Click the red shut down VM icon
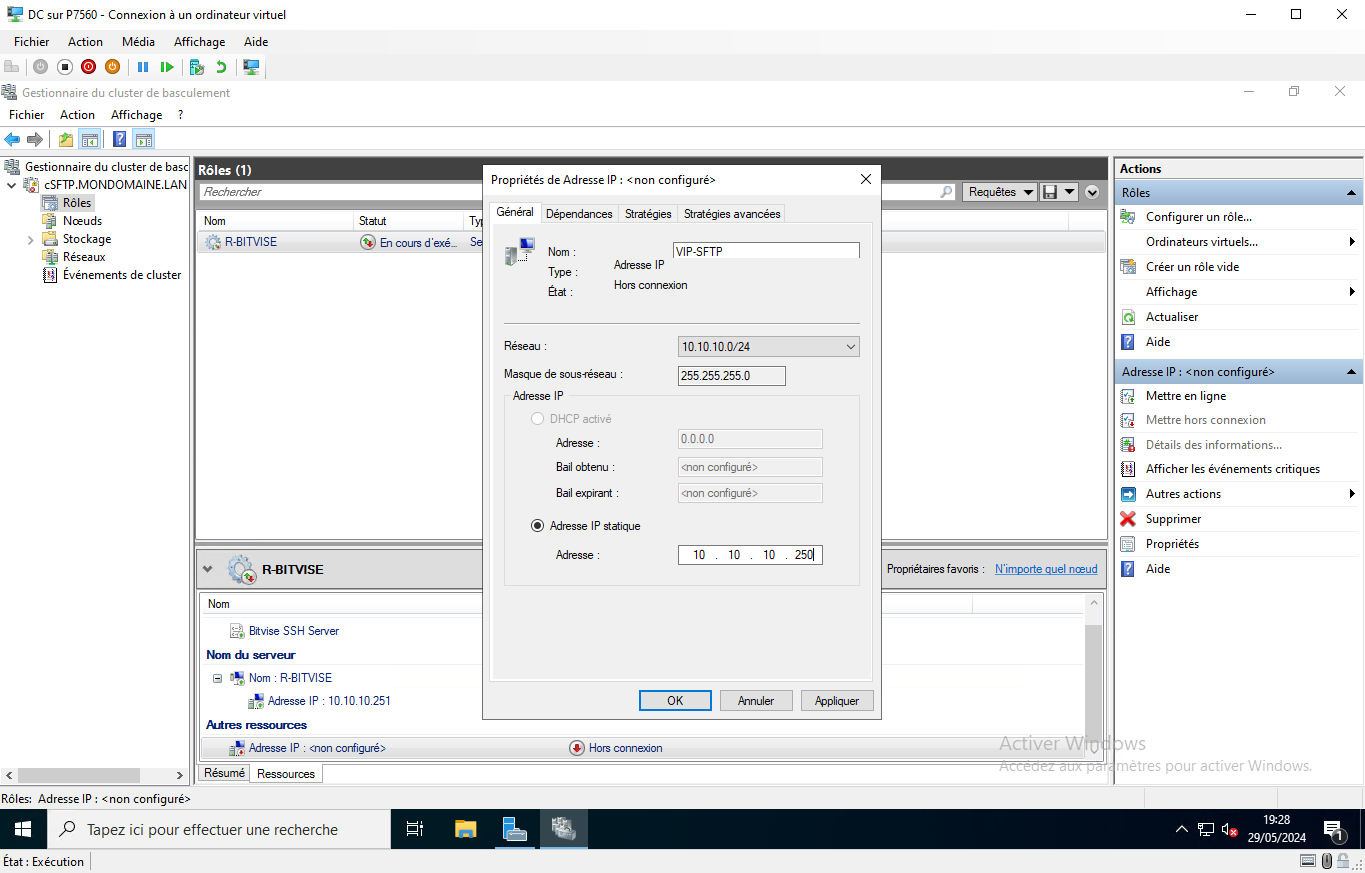 coord(88,67)
